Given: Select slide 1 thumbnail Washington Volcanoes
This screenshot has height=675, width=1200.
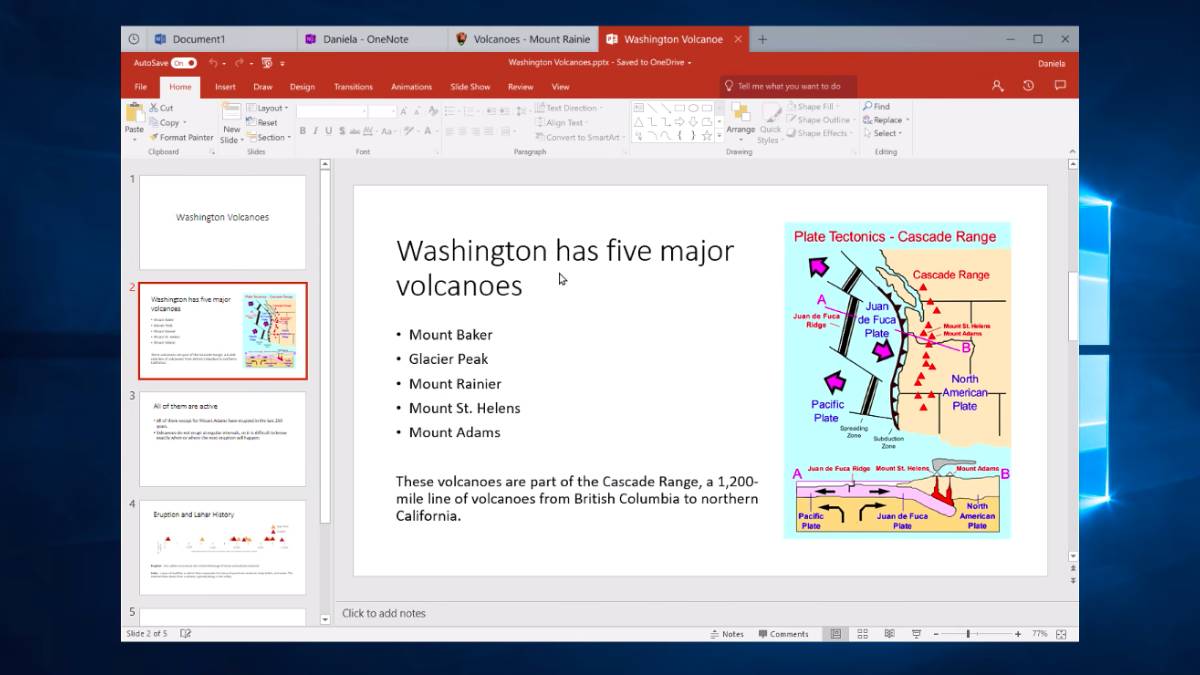Looking at the screenshot, I should tap(222, 222).
